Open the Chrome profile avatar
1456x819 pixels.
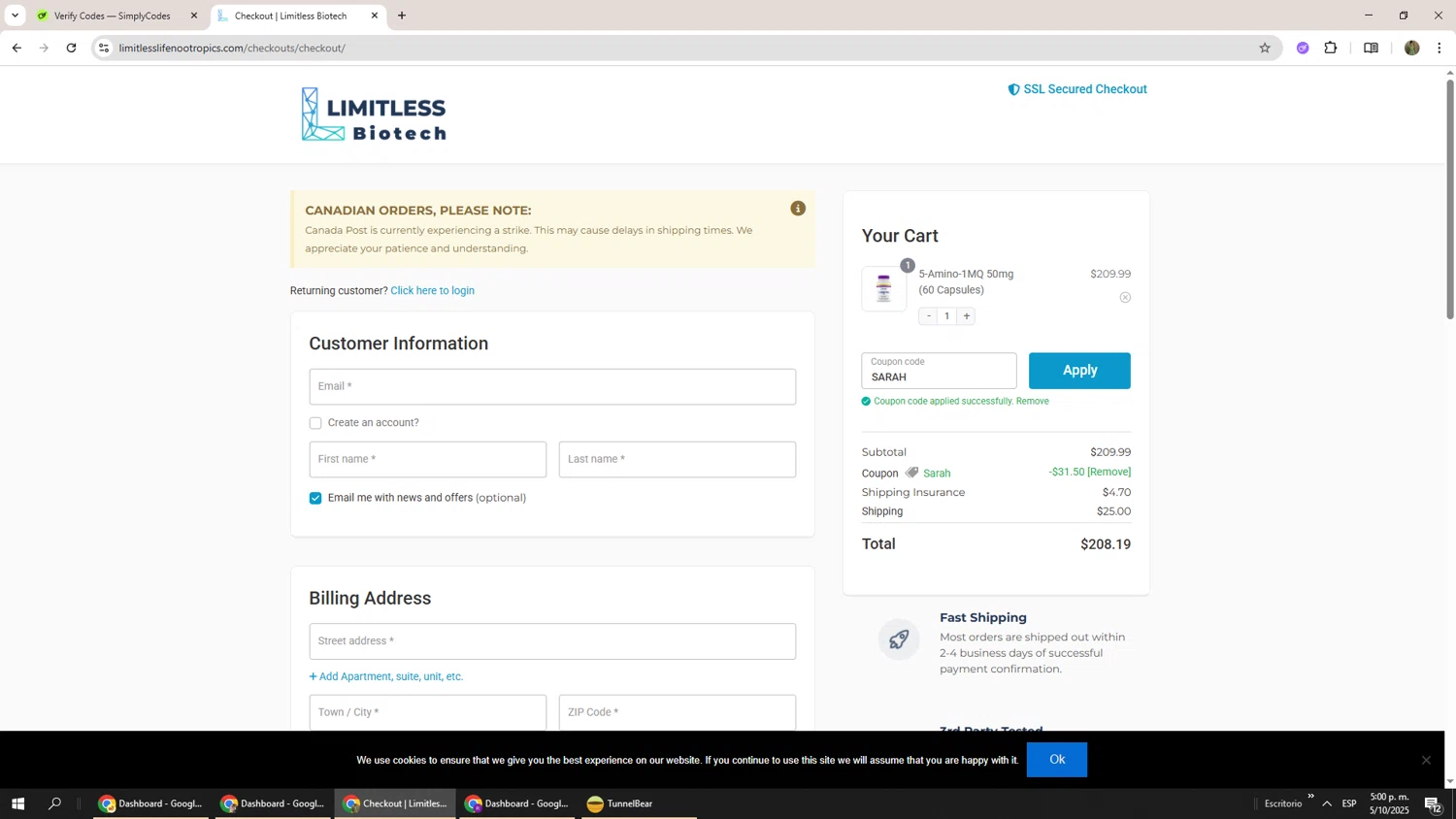[1412, 48]
